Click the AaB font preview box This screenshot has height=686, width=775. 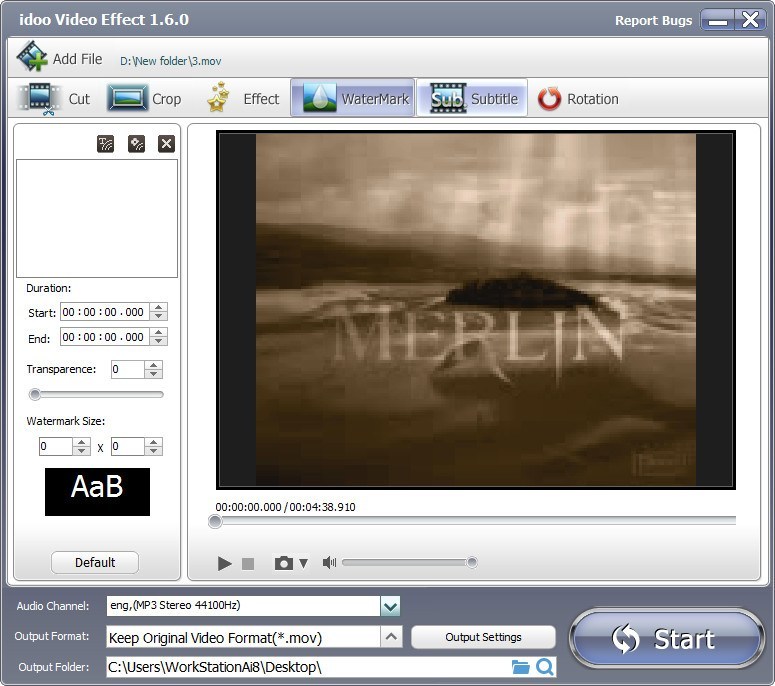pos(97,492)
